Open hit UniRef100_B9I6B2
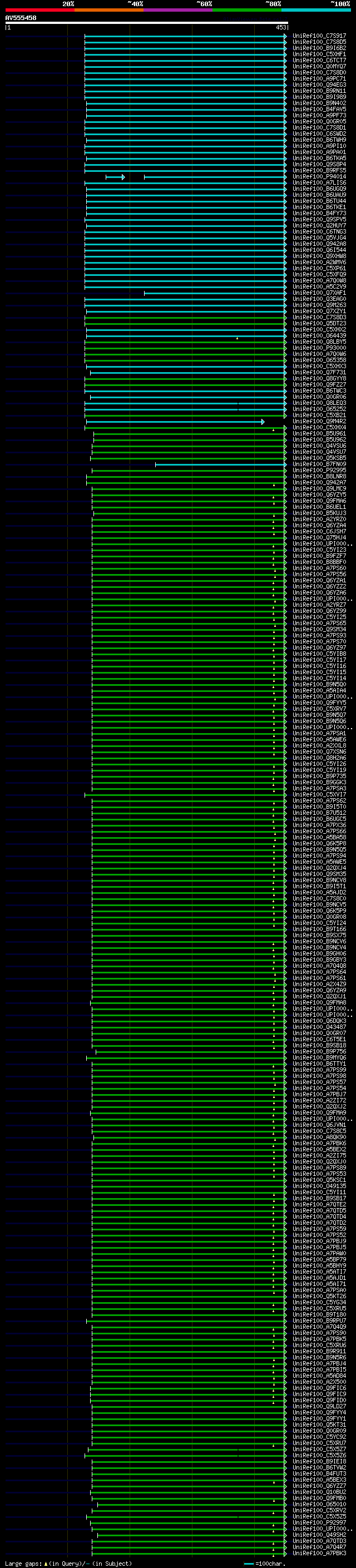Image resolution: width=356 pixels, height=1568 pixels. [x=319, y=48]
